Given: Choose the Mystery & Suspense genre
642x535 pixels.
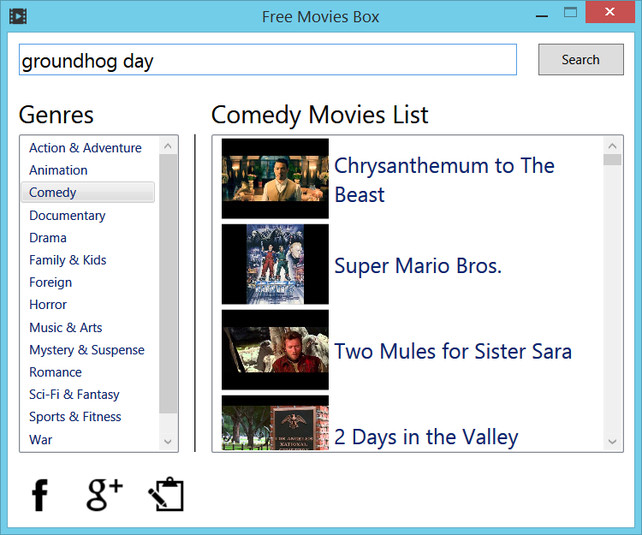Looking at the screenshot, I should (x=87, y=350).
